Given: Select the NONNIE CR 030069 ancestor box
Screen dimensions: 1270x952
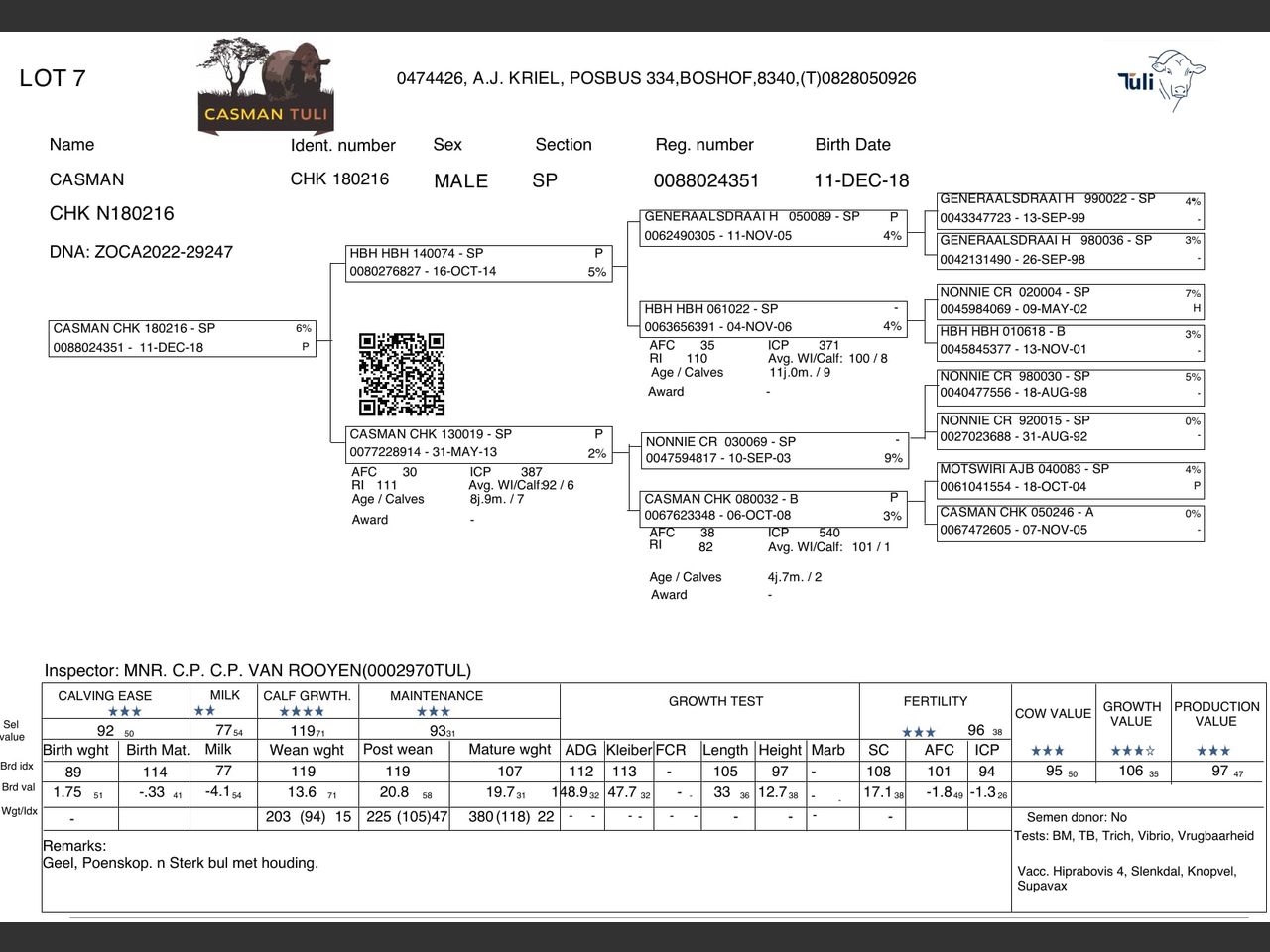Looking at the screenshot, I should click(x=773, y=450).
